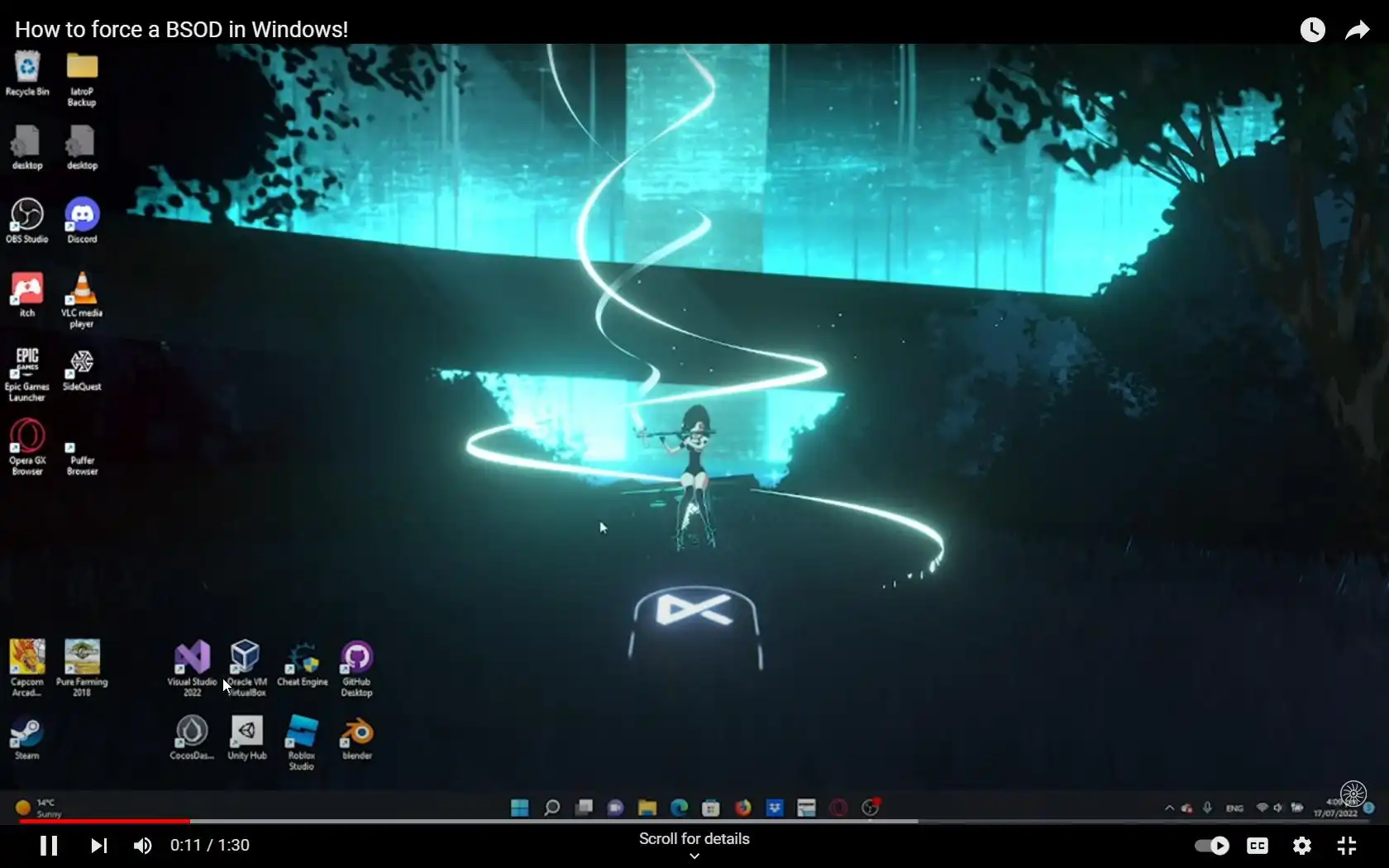1389x868 pixels.
Task: Select the Opera GX Browser icon
Action: (27, 447)
